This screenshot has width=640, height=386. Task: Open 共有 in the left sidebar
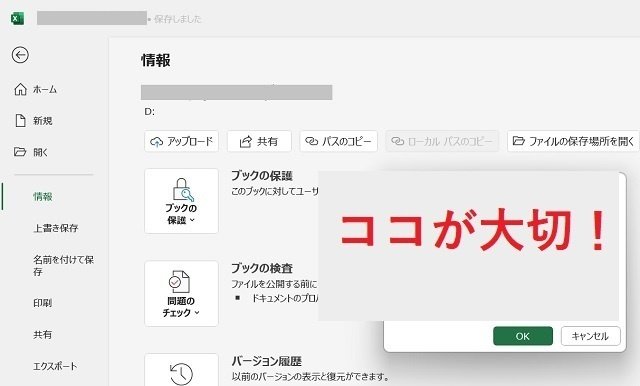(x=42, y=335)
